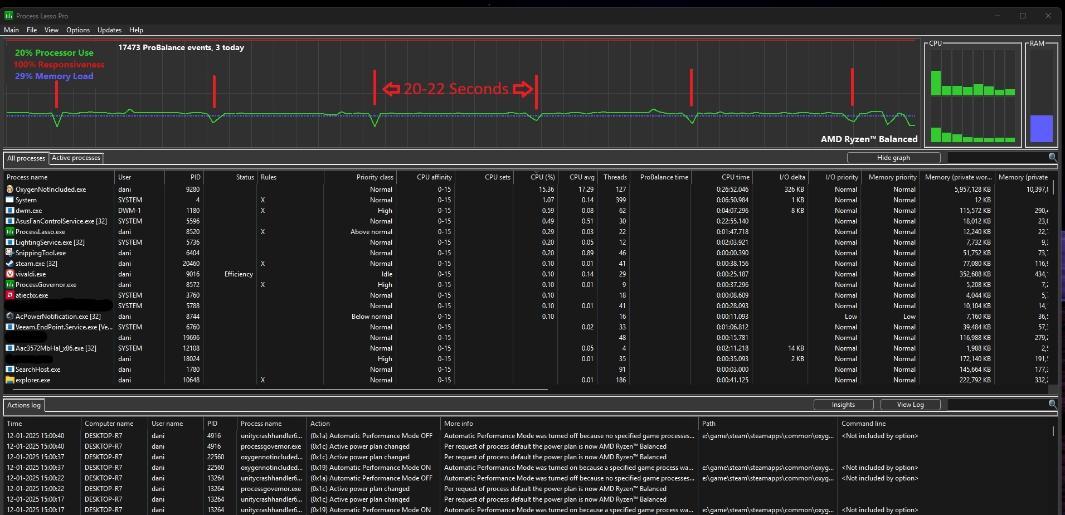
Task: Open the Options menu
Action: point(78,31)
